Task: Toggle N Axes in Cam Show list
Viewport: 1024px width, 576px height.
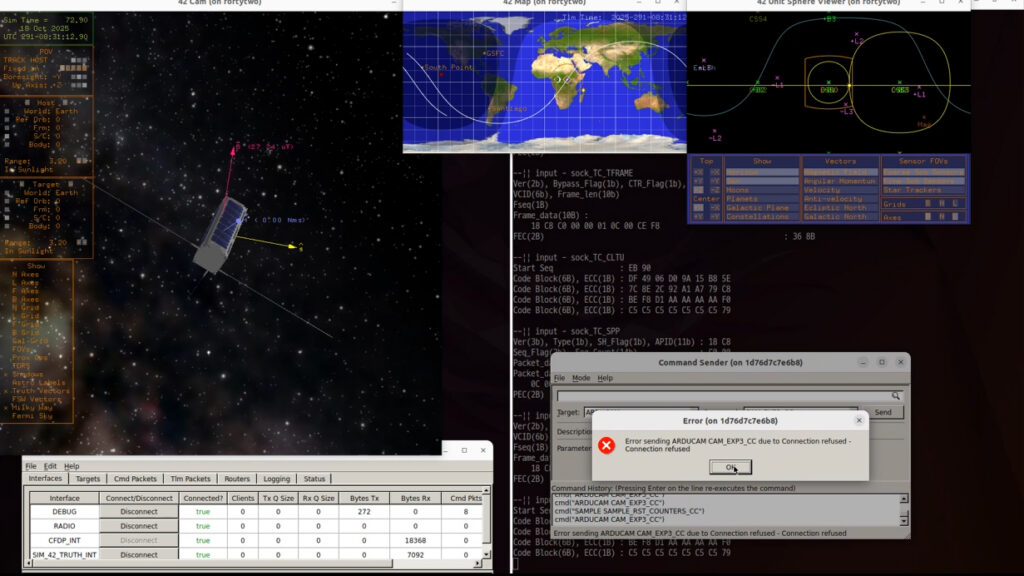Action: coord(25,274)
